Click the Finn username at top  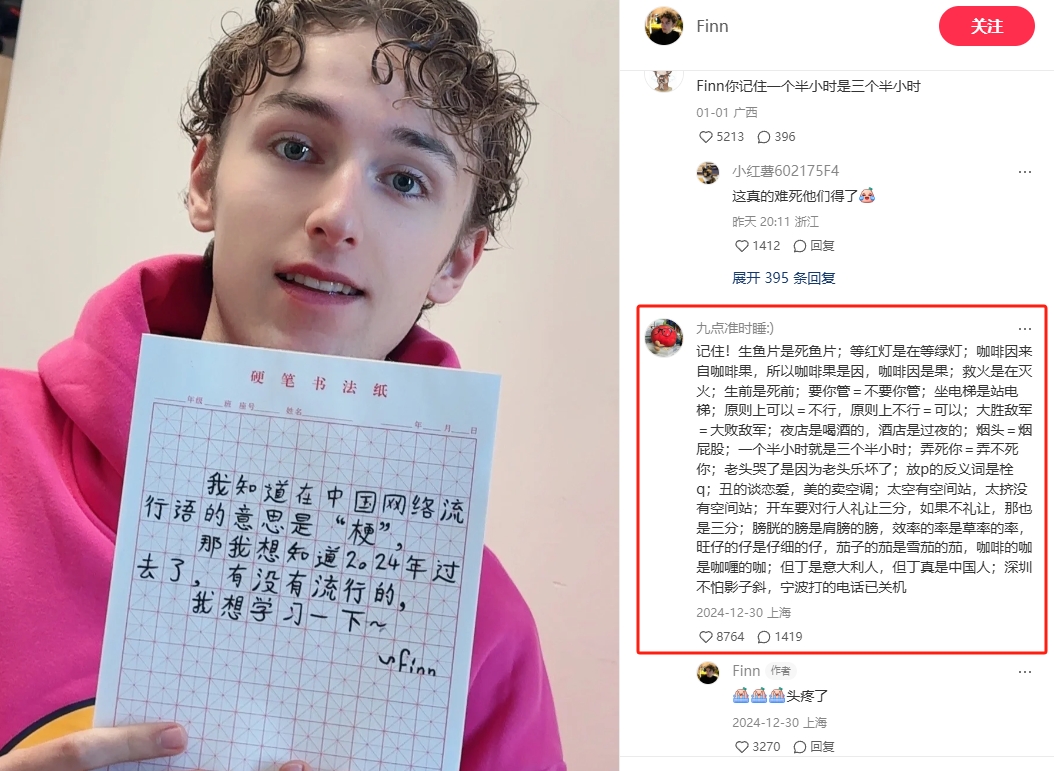point(713,26)
